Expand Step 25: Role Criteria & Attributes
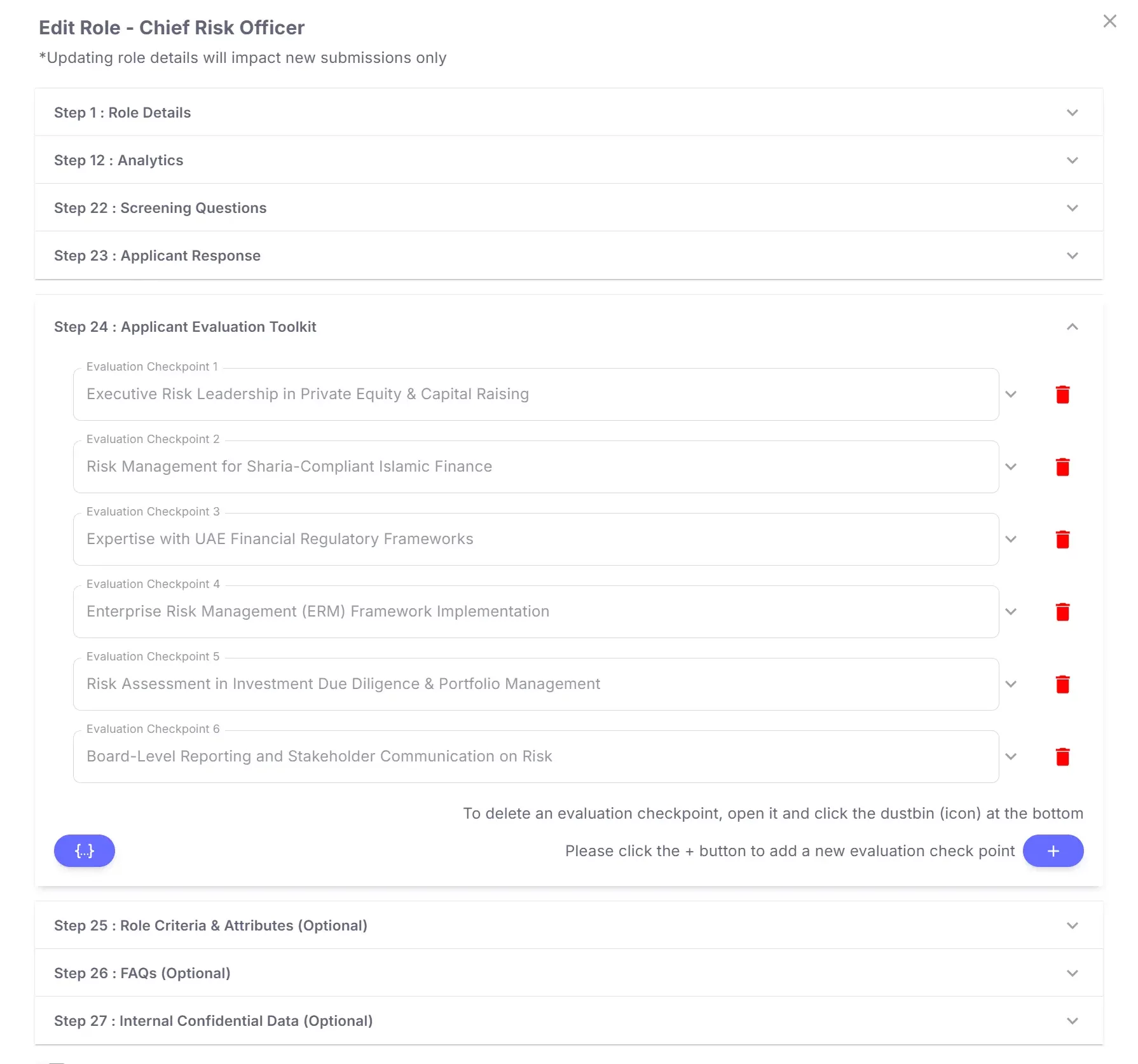 [x=1072, y=925]
